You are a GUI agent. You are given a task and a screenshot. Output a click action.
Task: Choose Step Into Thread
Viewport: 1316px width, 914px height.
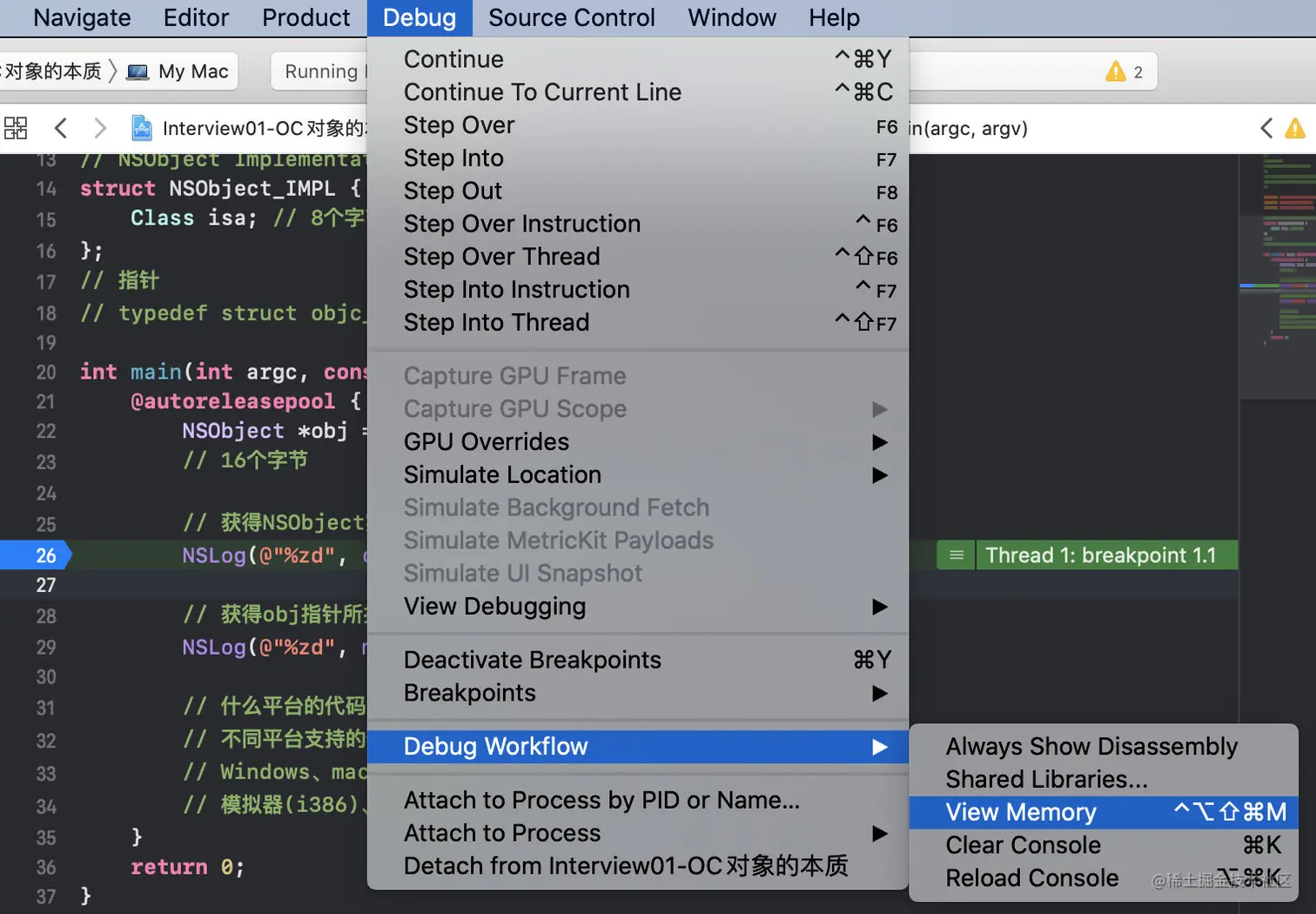(638, 323)
